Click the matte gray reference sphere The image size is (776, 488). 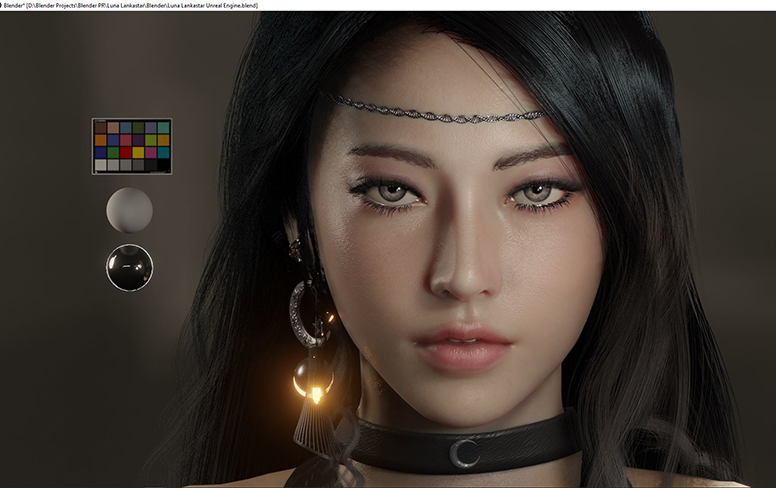tap(130, 210)
